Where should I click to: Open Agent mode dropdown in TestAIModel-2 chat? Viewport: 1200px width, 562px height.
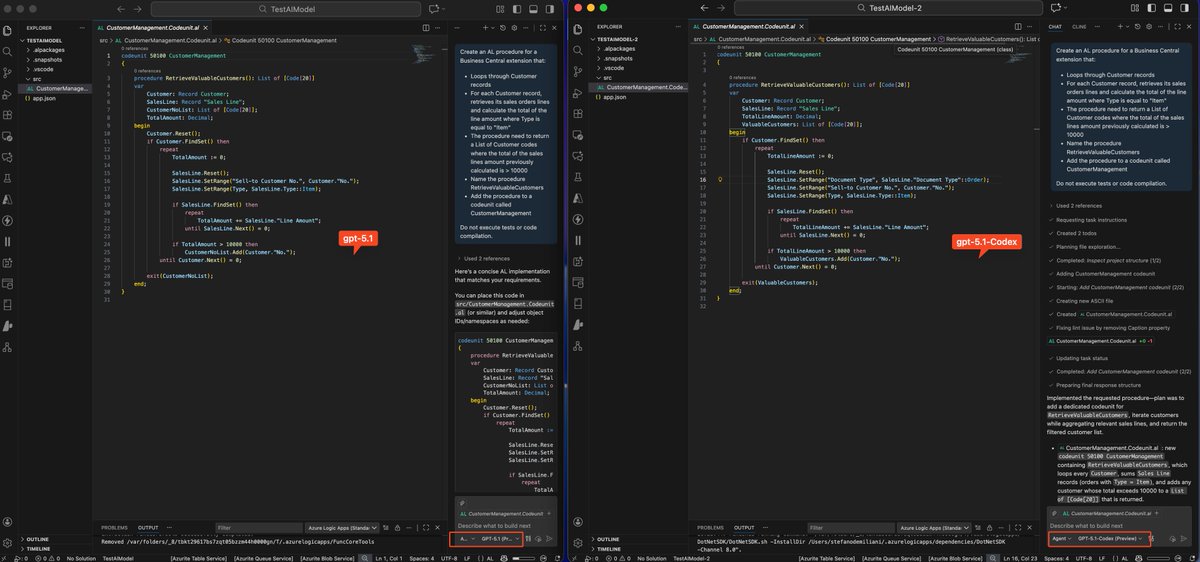coord(1061,539)
